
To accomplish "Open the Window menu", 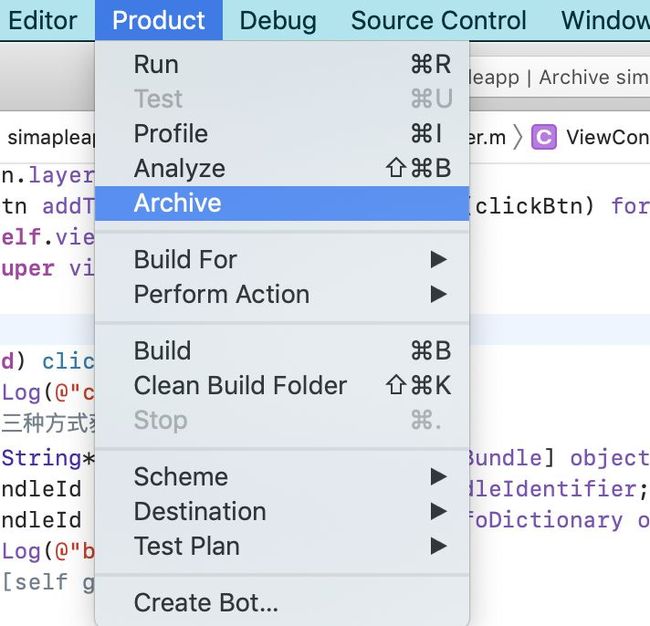I will tap(605, 20).
